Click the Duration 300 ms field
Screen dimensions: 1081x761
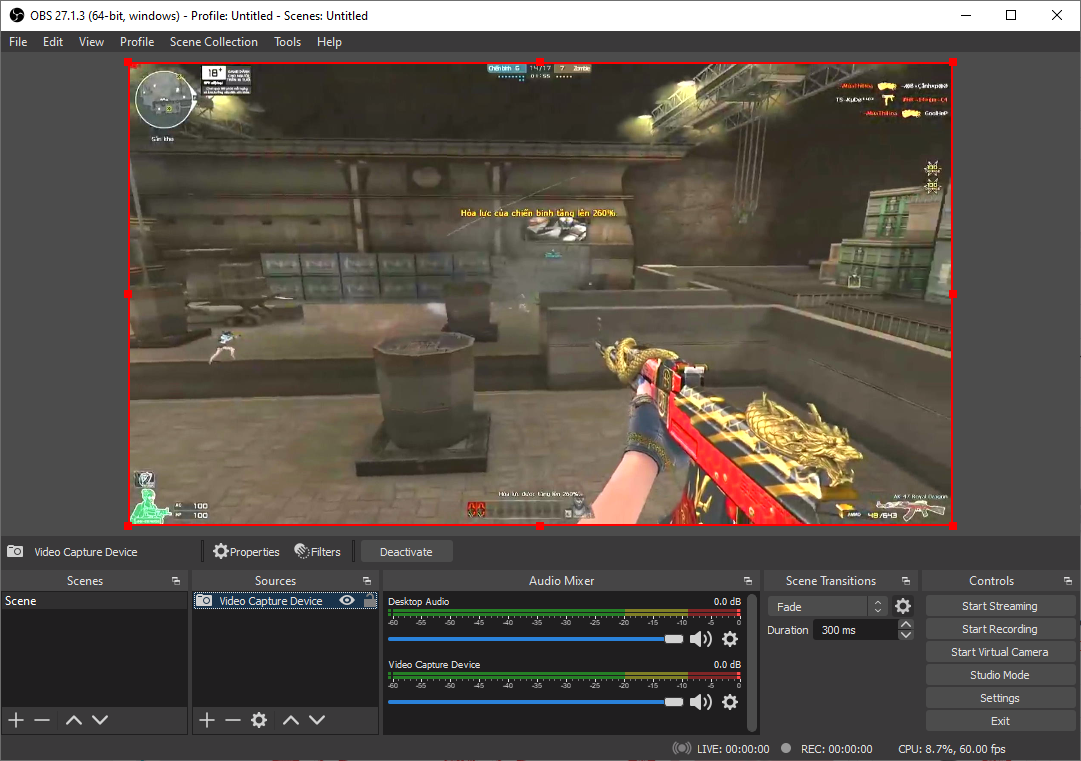point(855,630)
